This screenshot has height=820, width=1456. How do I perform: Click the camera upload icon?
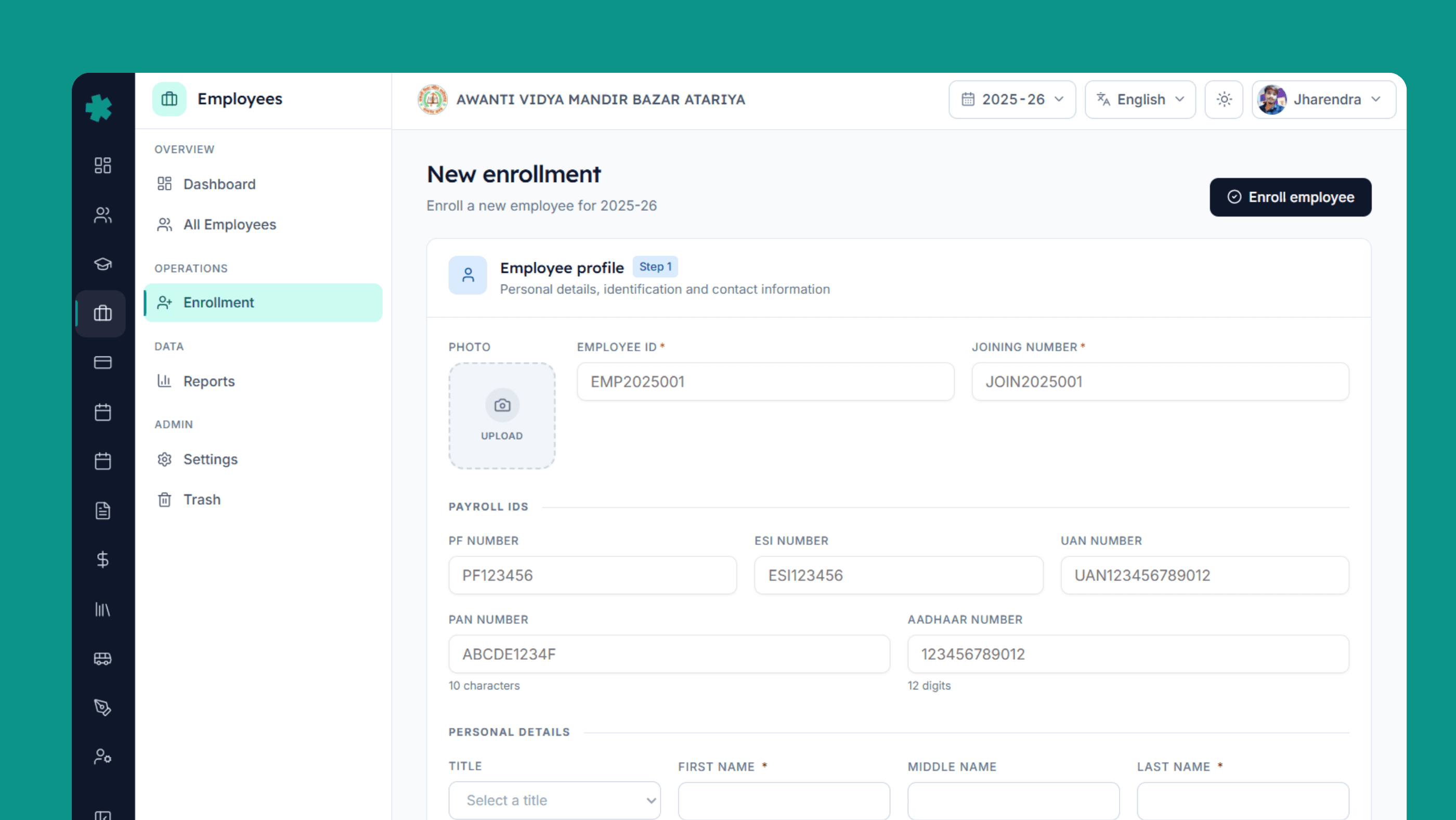502,405
